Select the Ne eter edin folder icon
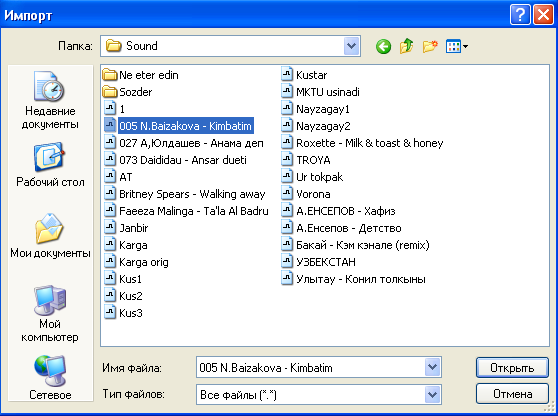Image resolution: width=558 pixels, height=416 pixels. (110, 75)
